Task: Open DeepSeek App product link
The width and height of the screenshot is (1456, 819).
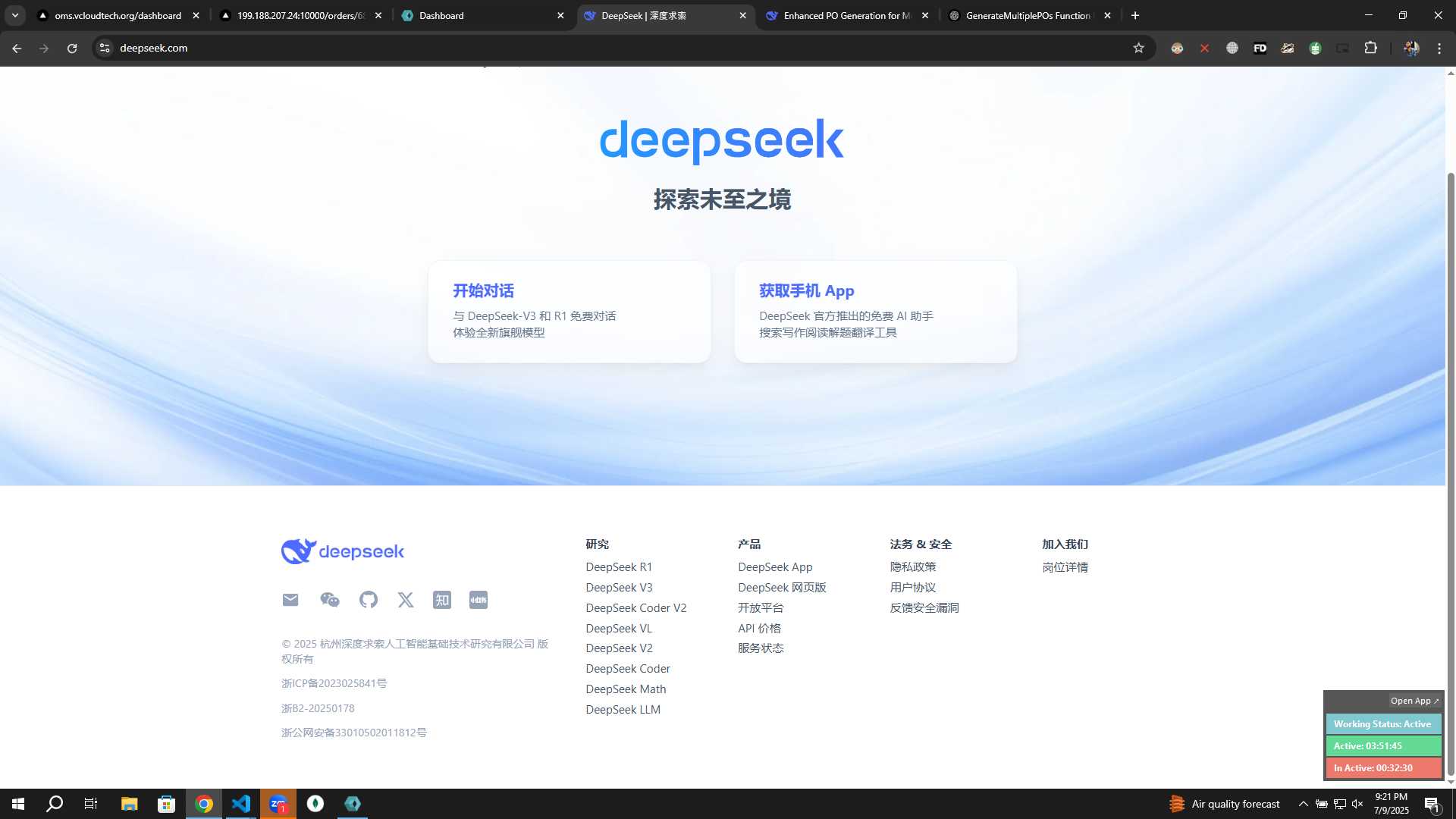Action: [x=775, y=567]
